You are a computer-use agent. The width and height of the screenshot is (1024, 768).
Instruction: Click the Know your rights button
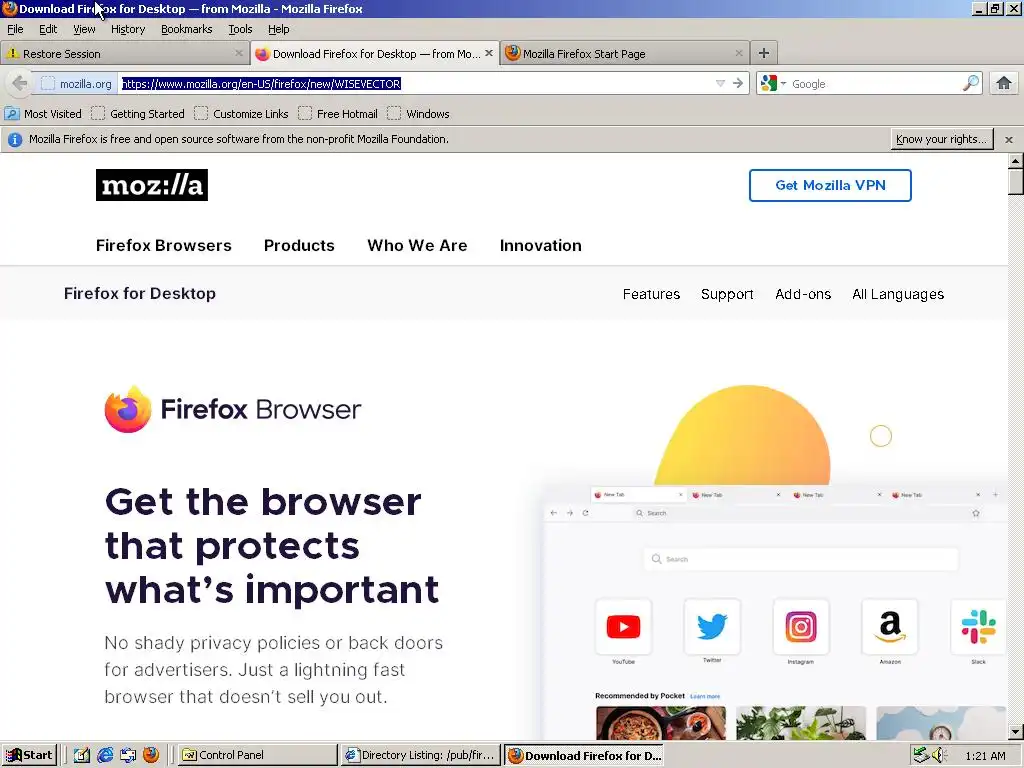coord(942,139)
